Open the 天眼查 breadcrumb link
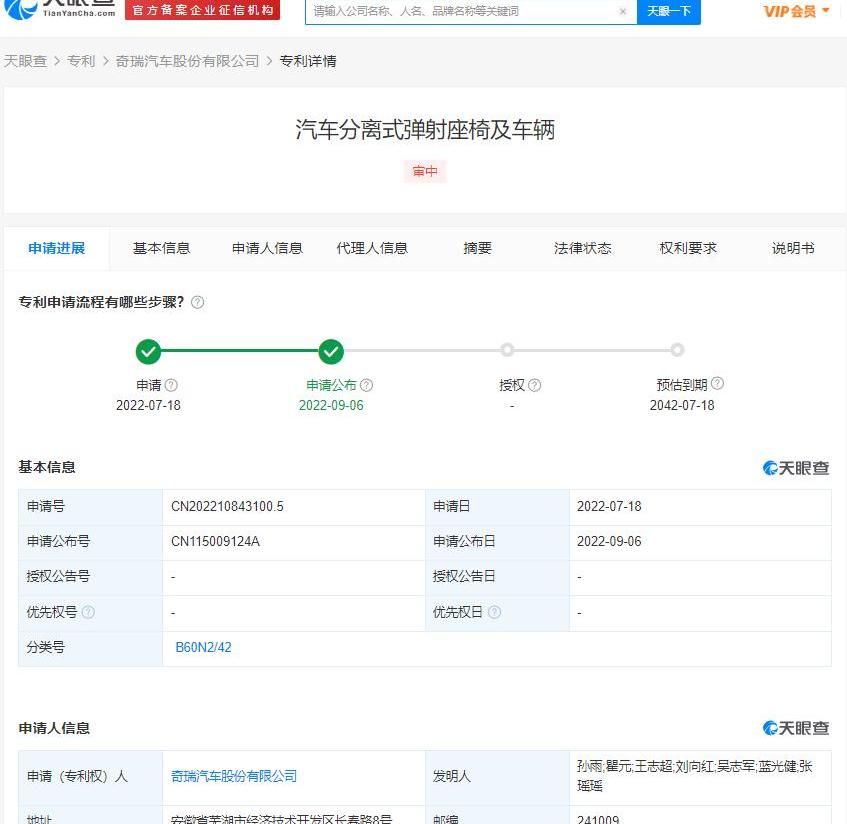847x824 pixels. 25,61
